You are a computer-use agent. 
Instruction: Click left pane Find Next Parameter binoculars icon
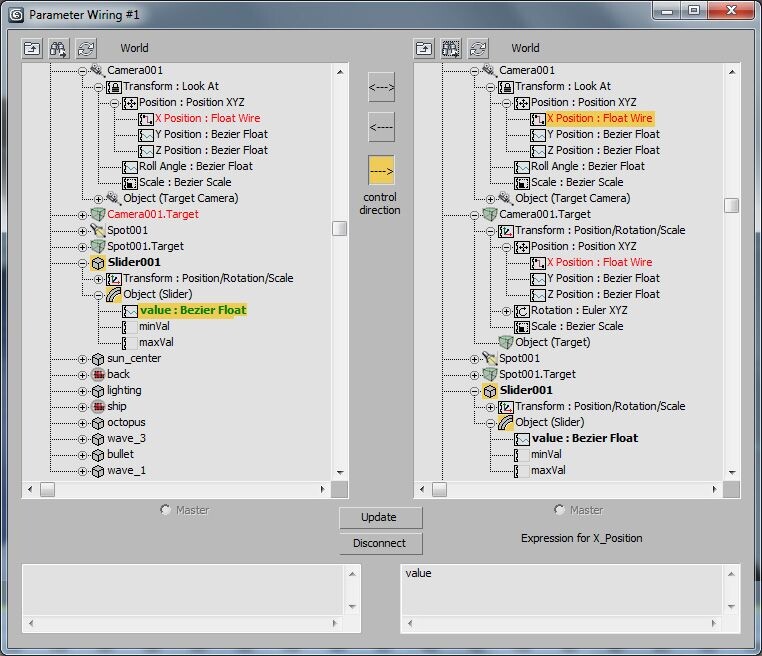tap(58, 48)
